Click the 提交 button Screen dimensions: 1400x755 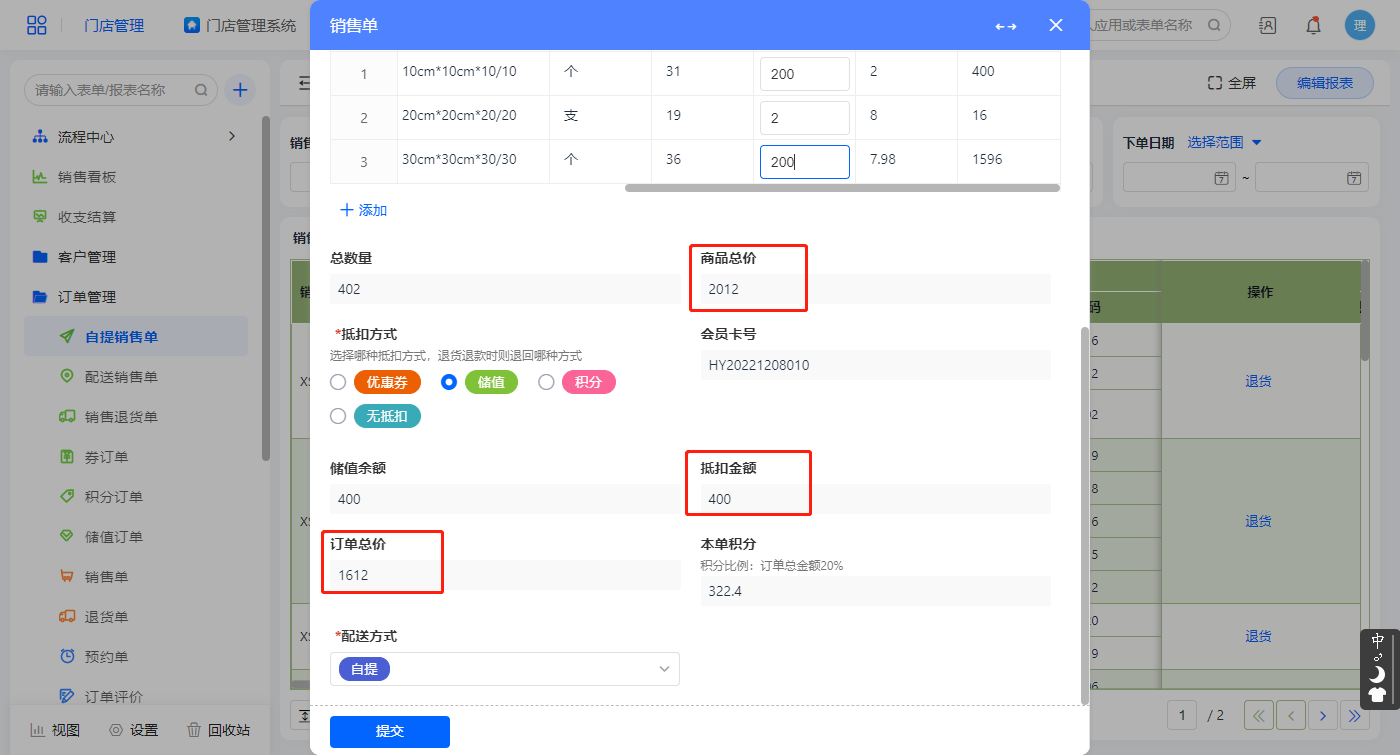pos(389,731)
